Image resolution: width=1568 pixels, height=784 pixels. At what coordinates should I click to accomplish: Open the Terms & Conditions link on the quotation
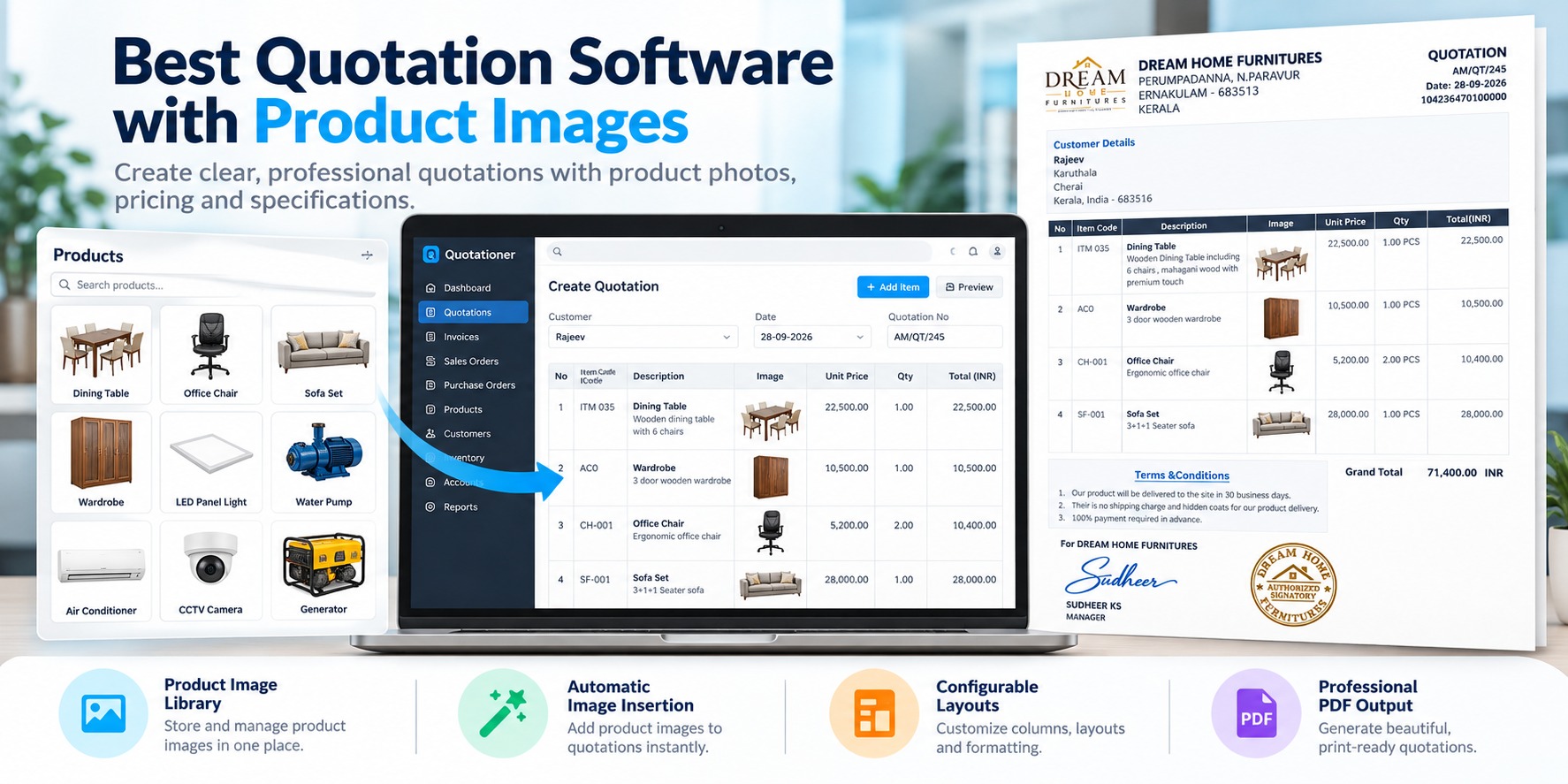1182,476
